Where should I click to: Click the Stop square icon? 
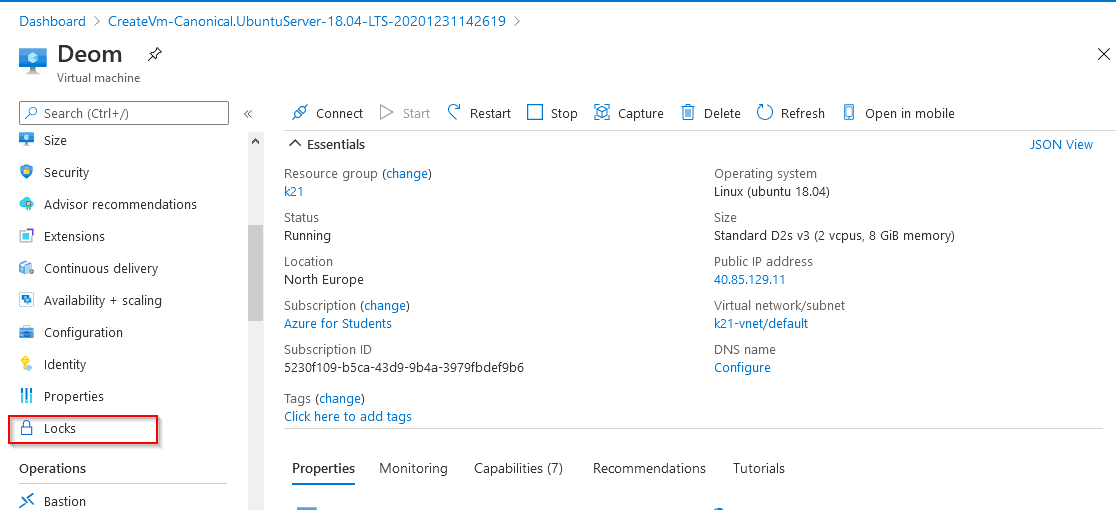[535, 112]
